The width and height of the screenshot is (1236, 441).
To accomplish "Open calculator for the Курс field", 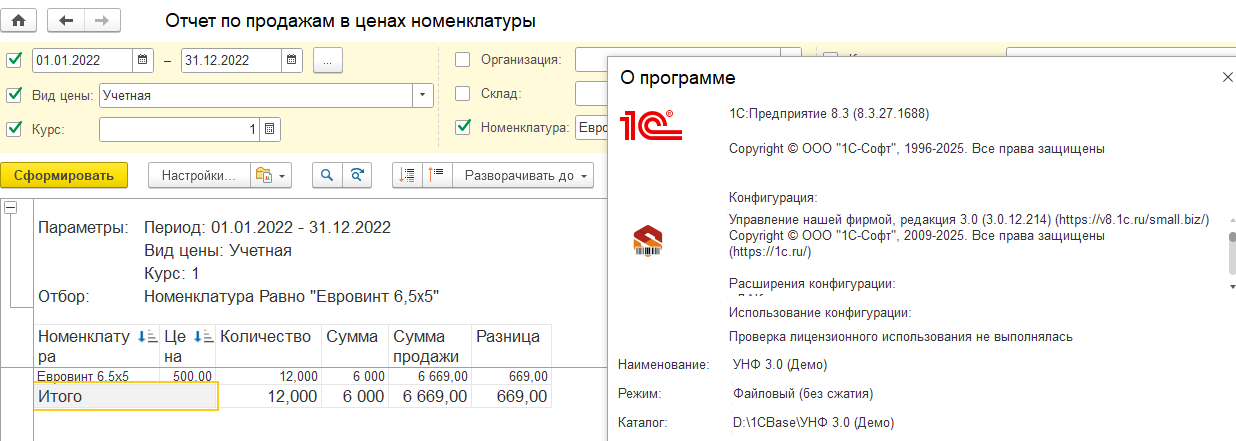I will click(x=270, y=128).
